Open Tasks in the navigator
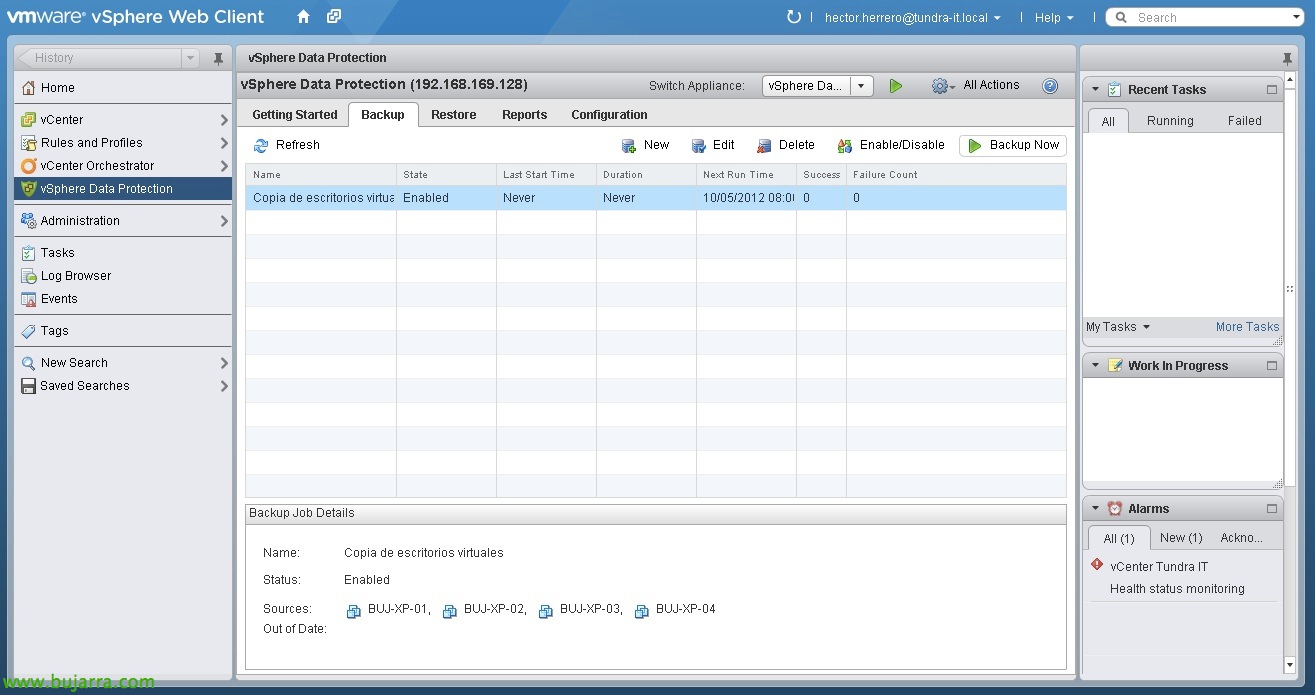Image resolution: width=1315 pixels, height=695 pixels. 123,253
